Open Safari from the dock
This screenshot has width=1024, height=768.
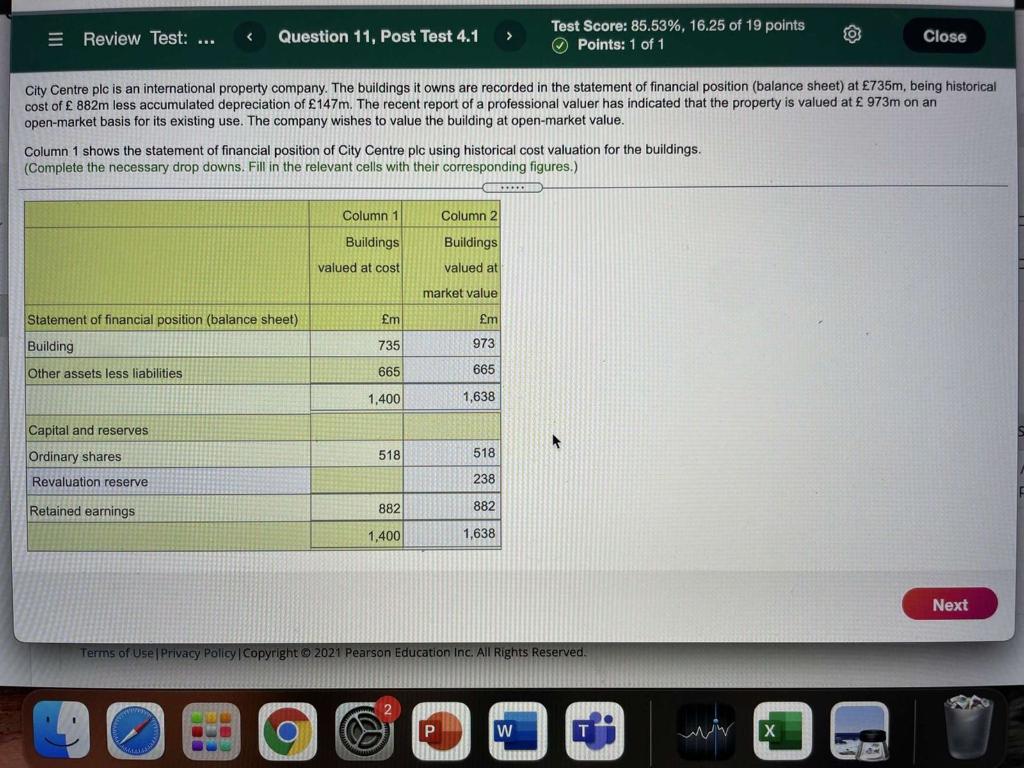pyautogui.click(x=135, y=730)
